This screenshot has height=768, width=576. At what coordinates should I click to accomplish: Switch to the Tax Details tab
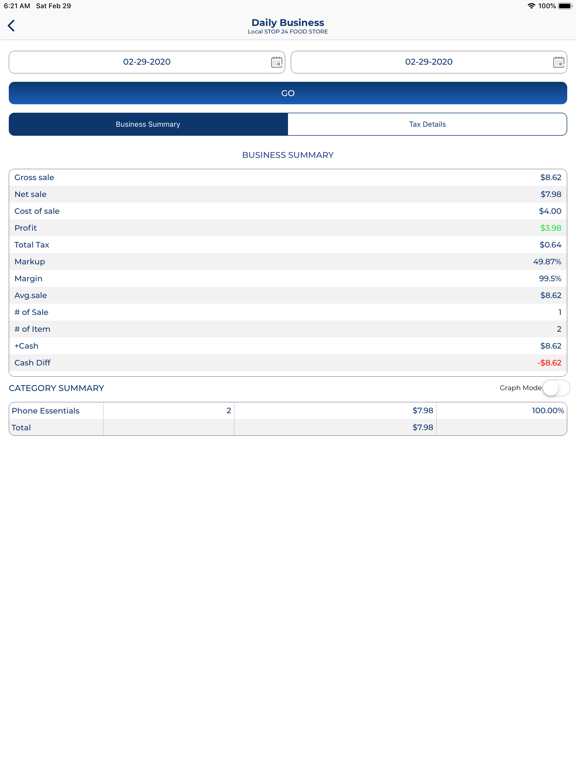[x=428, y=124]
